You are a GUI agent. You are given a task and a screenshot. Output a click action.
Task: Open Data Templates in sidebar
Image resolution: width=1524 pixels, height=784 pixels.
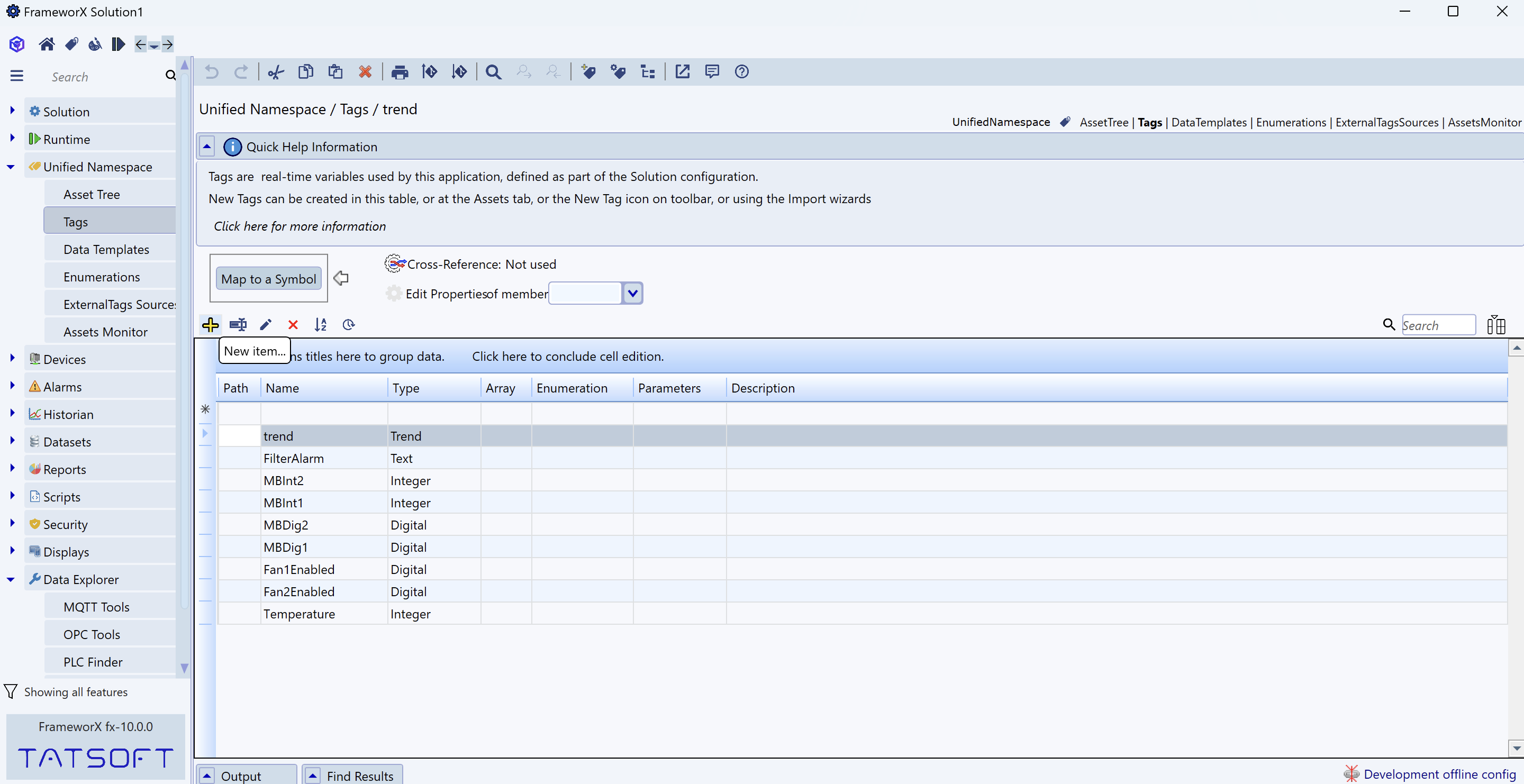coord(110,250)
